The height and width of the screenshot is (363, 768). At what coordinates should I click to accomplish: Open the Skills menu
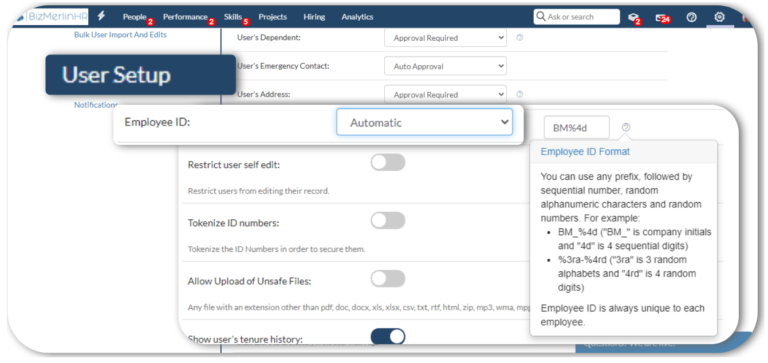[233, 17]
